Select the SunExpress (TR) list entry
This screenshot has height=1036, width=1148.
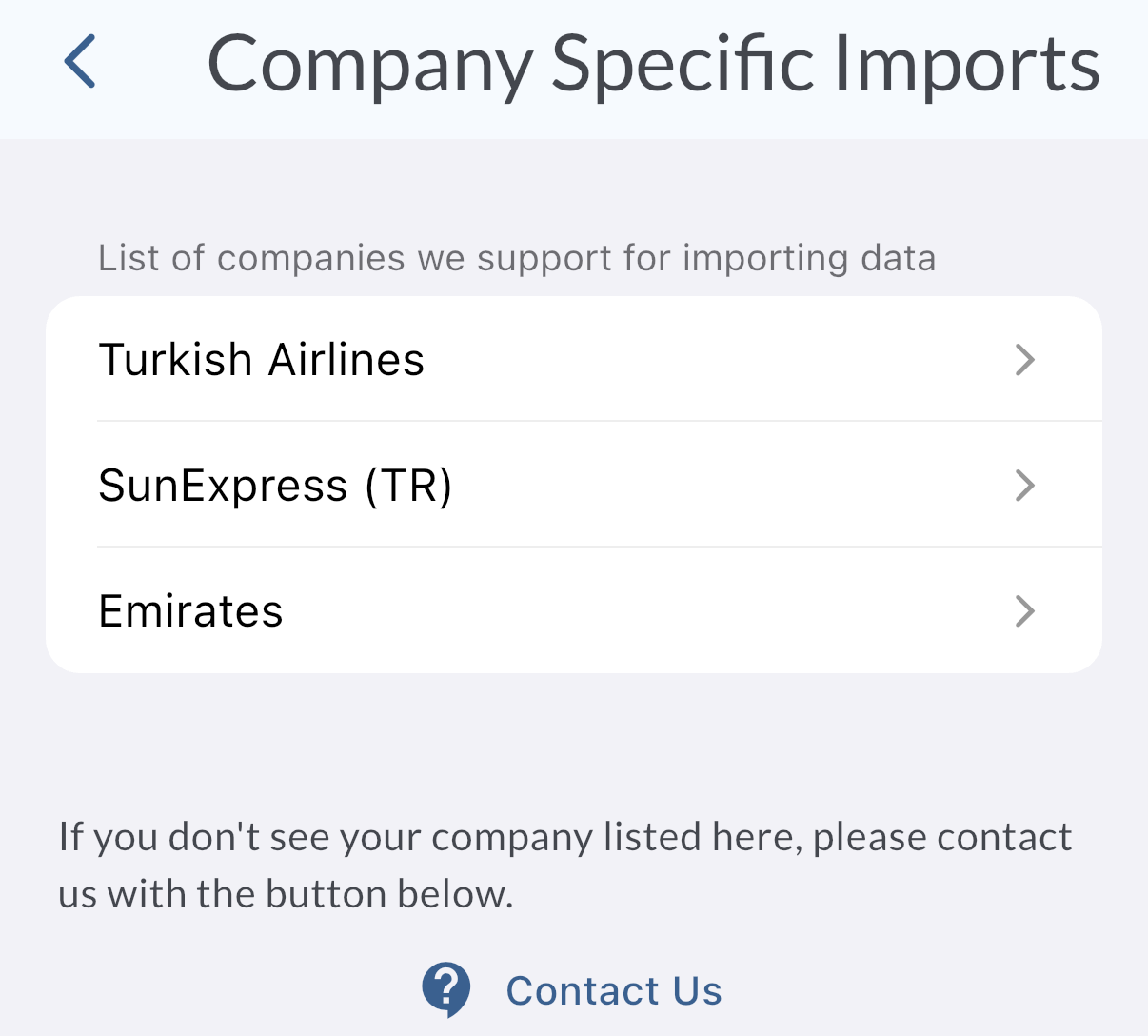coord(573,486)
